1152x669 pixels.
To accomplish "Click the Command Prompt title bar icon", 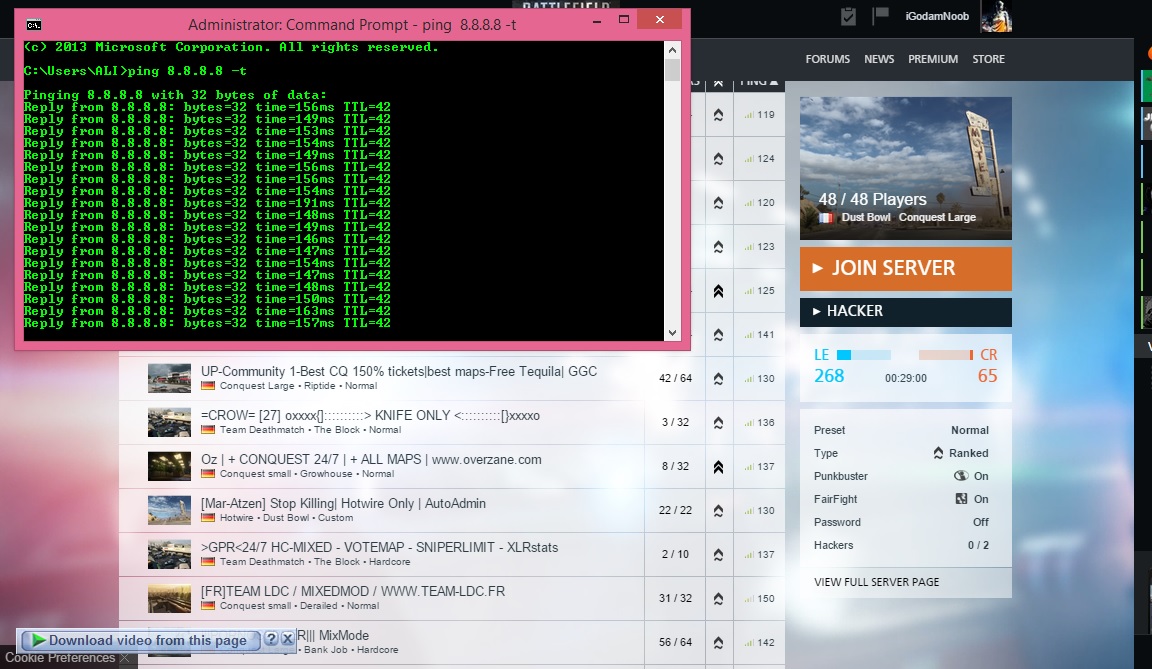I will [33, 22].
